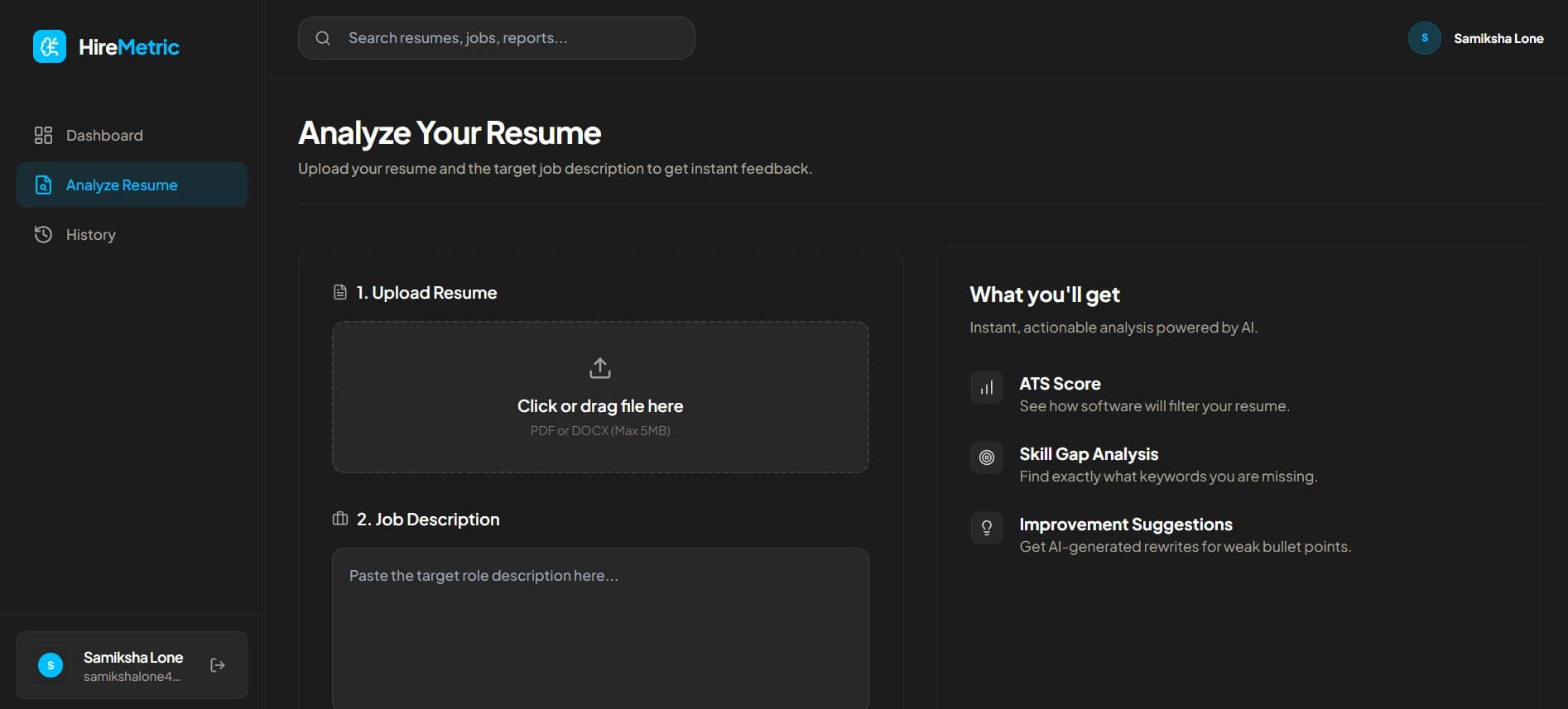Click 'Get AI-generated rewrites for weak bullet points.'
This screenshot has height=709, width=1568.
coord(1185,547)
